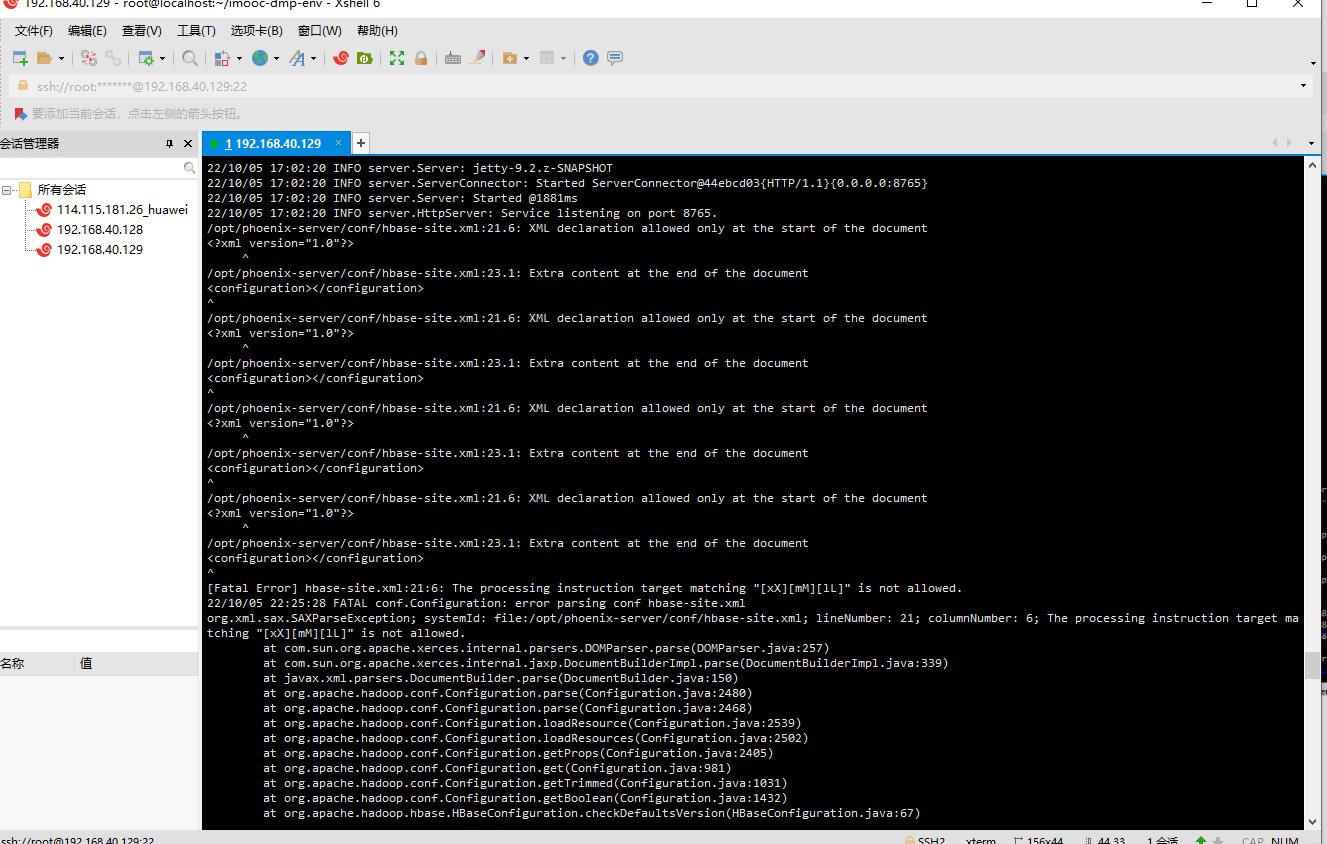This screenshot has width=1327, height=844.
Task: Create a new session with the toolbar icon
Action: pyautogui.click(x=20, y=58)
